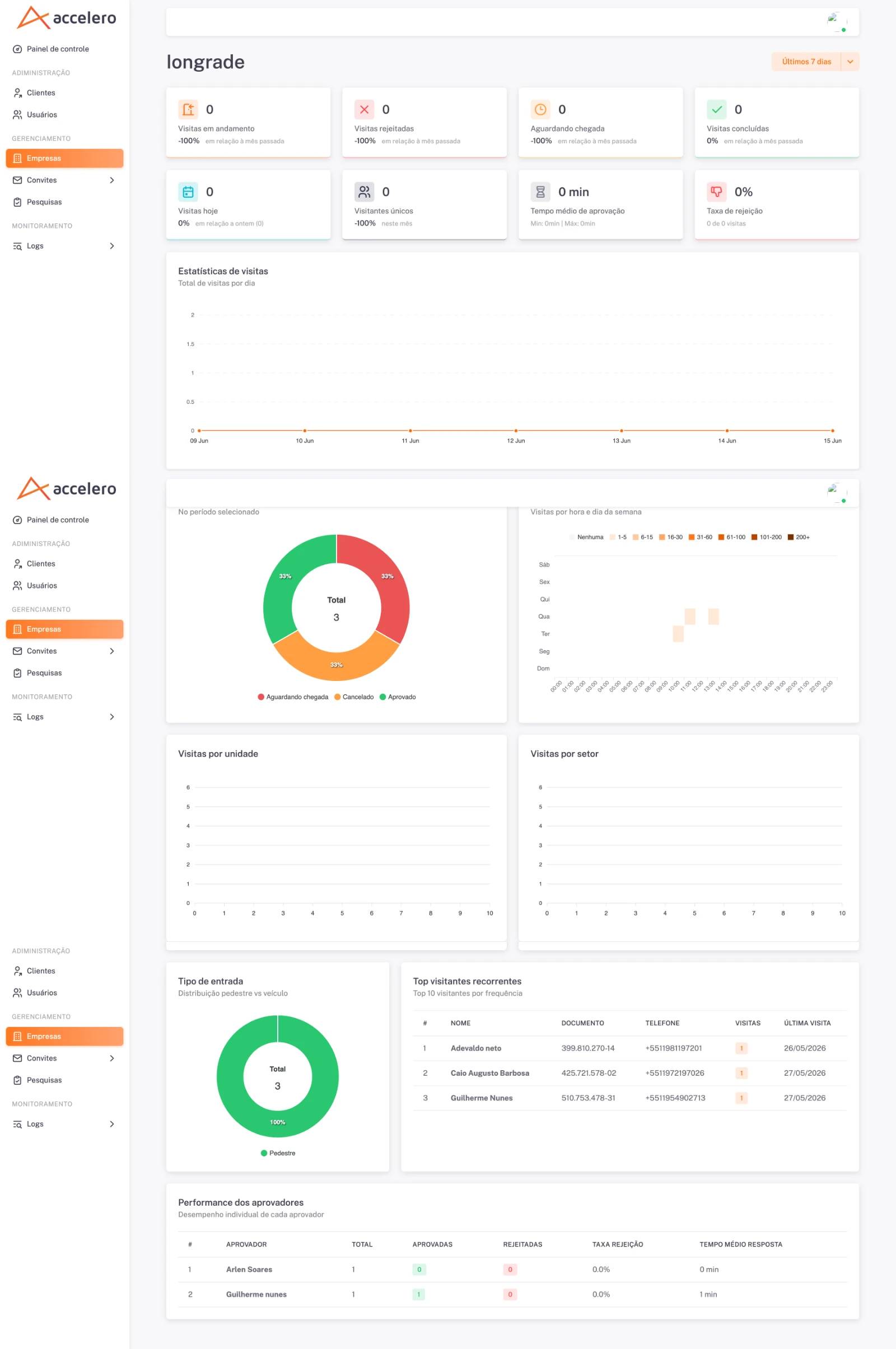896x1349 pixels.
Task: Click the Clientes person icon in topmost sidebar
Action: 18,92
